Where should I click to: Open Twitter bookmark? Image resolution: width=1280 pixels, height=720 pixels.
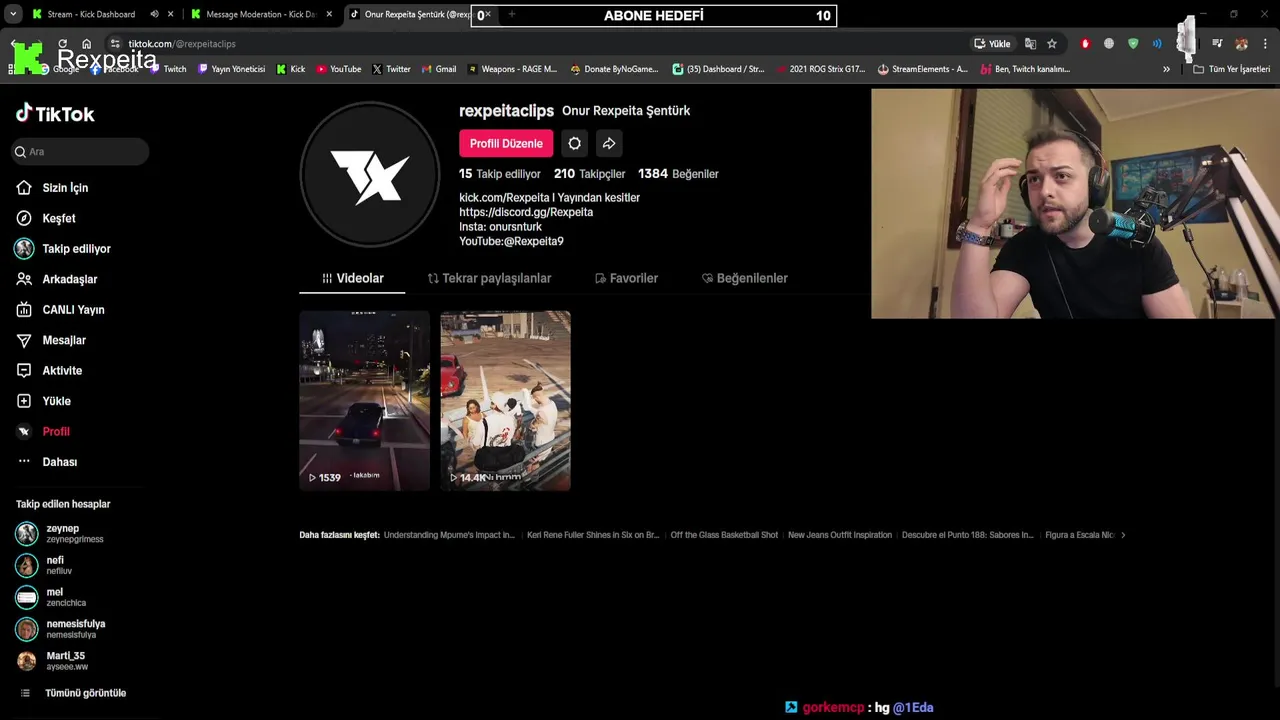tap(391, 69)
